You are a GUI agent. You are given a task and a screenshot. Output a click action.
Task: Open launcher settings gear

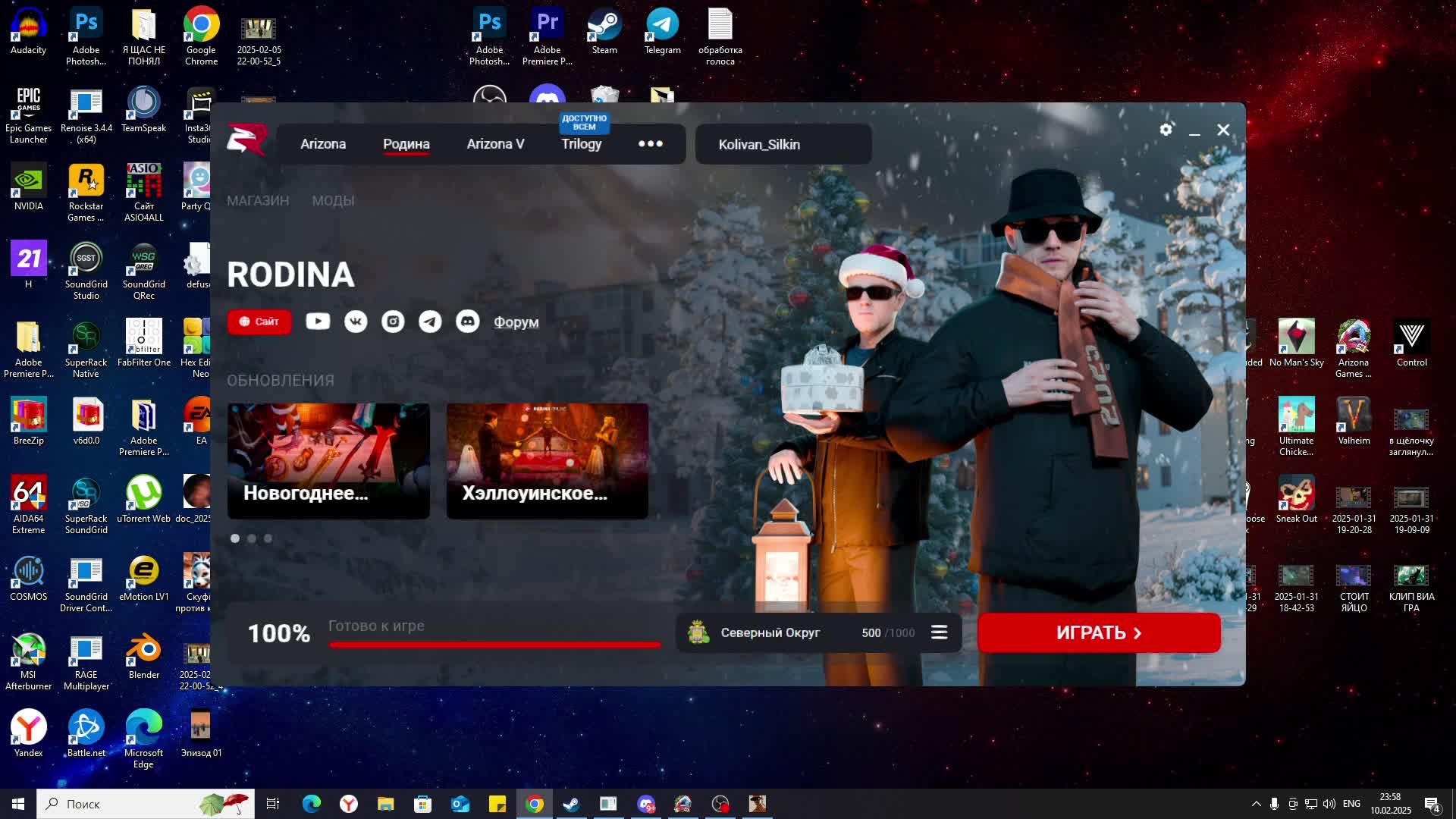point(1166,130)
